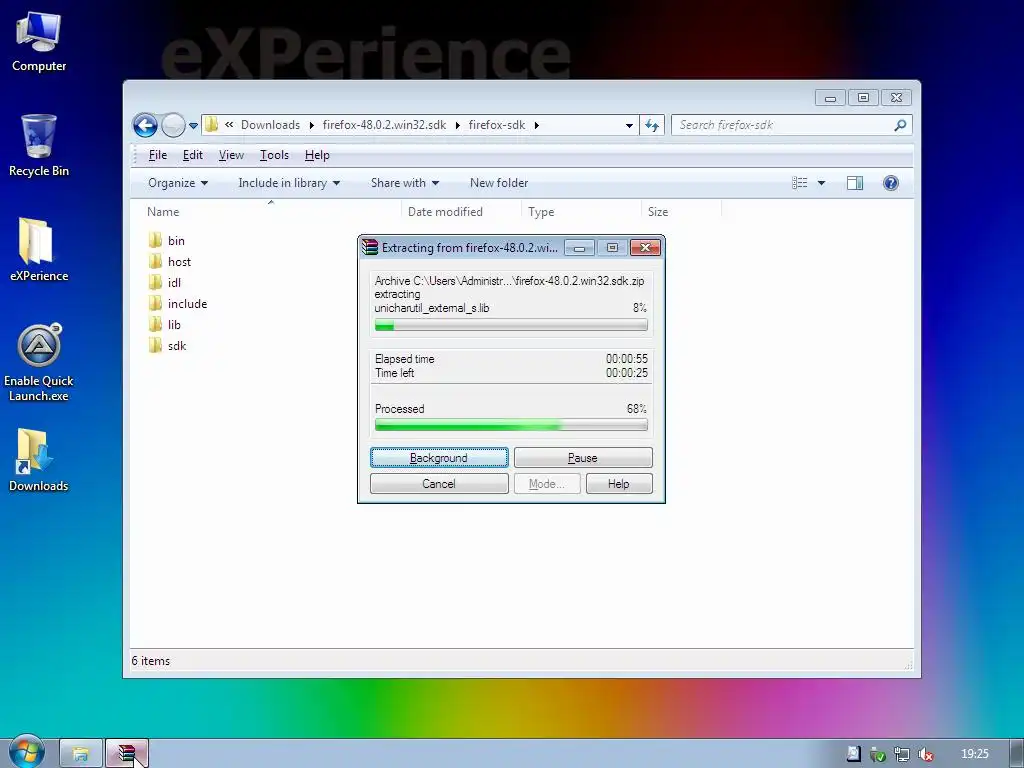Click the network tray icon

pos(901,754)
